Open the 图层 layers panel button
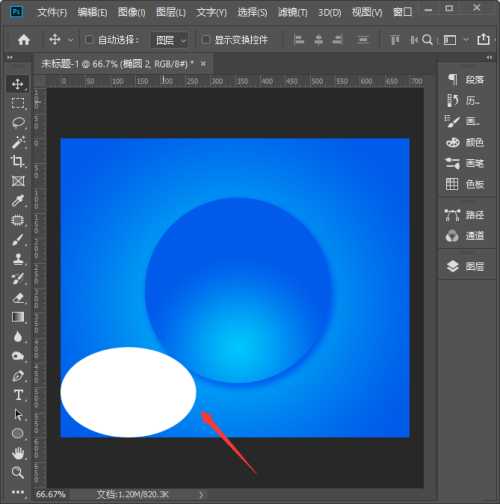The height and width of the screenshot is (504, 500). (465, 266)
